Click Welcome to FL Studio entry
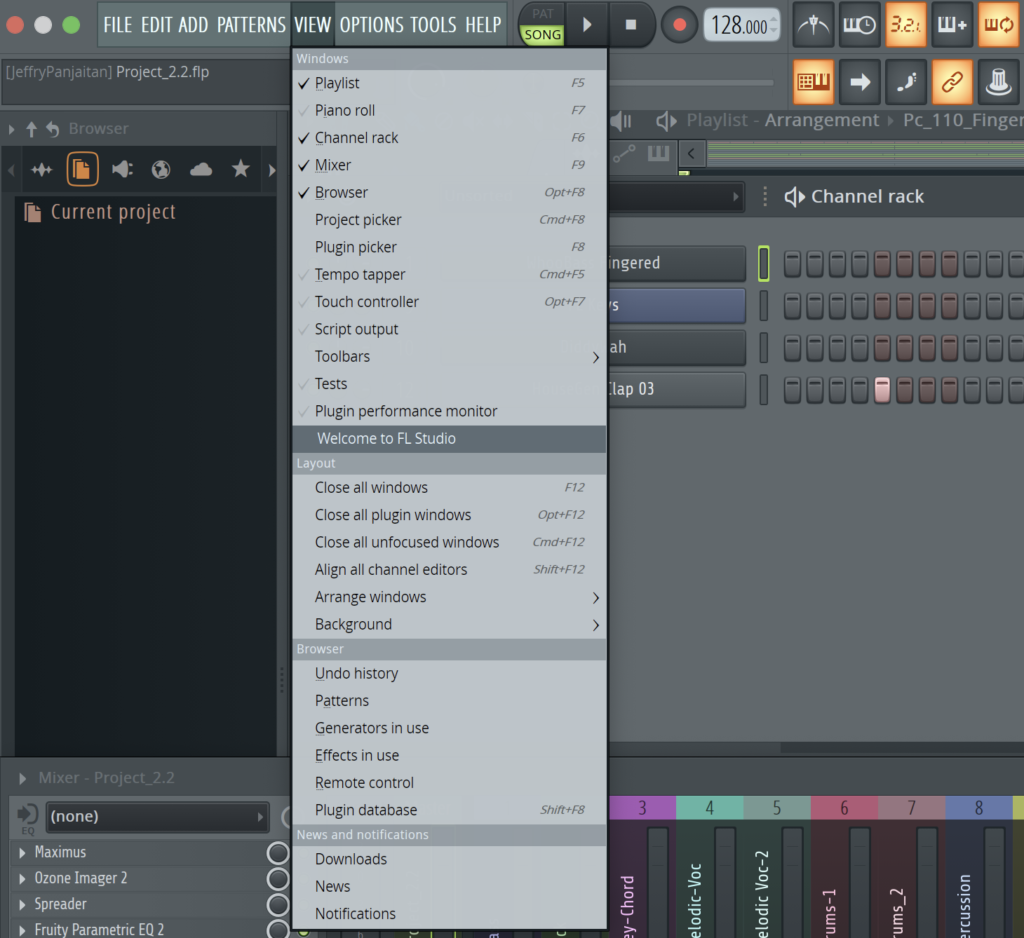This screenshot has height=938, width=1024. point(386,438)
